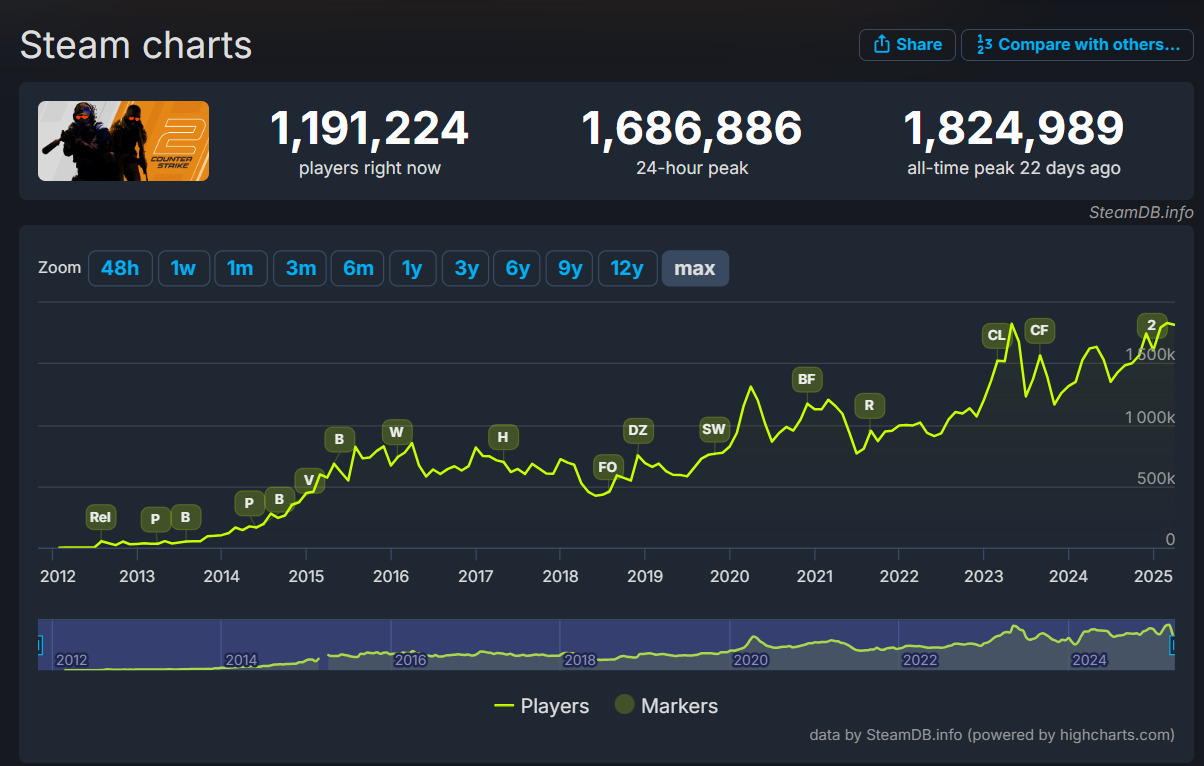1204x766 pixels.
Task: Click the P marker near 2014
Action: point(249,503)
